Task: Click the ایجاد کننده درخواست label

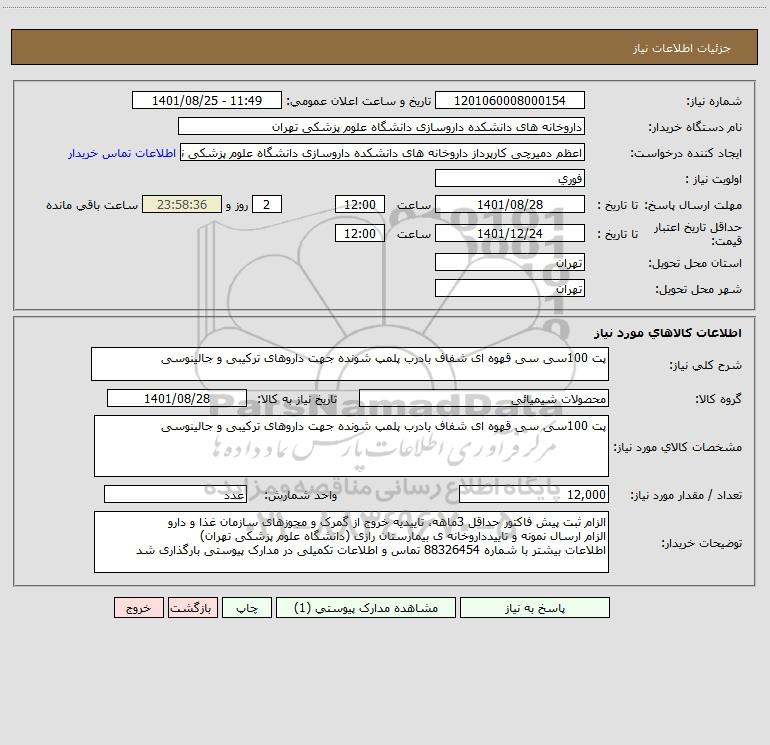Action: point(687,154)
